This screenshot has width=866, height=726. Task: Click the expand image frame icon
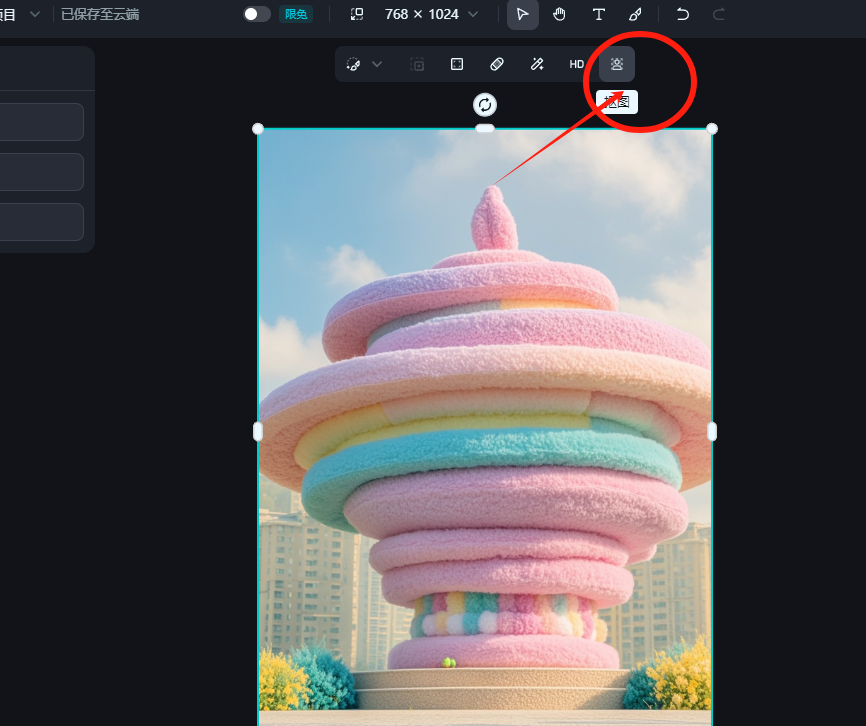tap(457, 64)
